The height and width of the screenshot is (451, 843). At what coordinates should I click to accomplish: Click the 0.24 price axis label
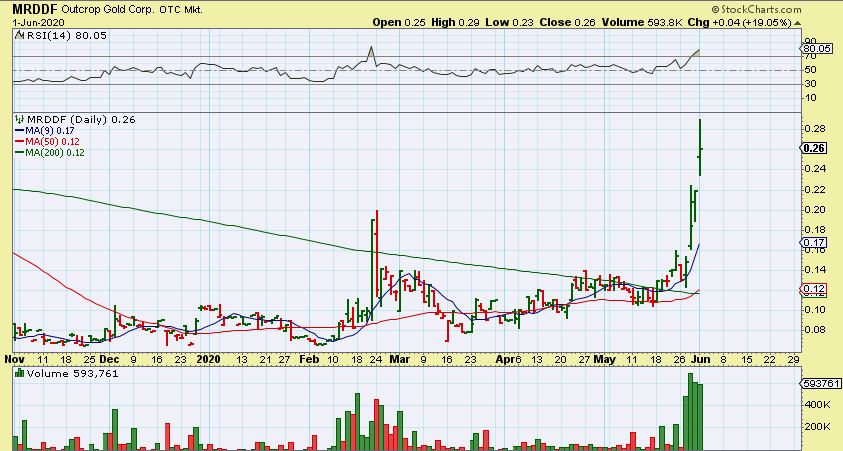(815, 169)
